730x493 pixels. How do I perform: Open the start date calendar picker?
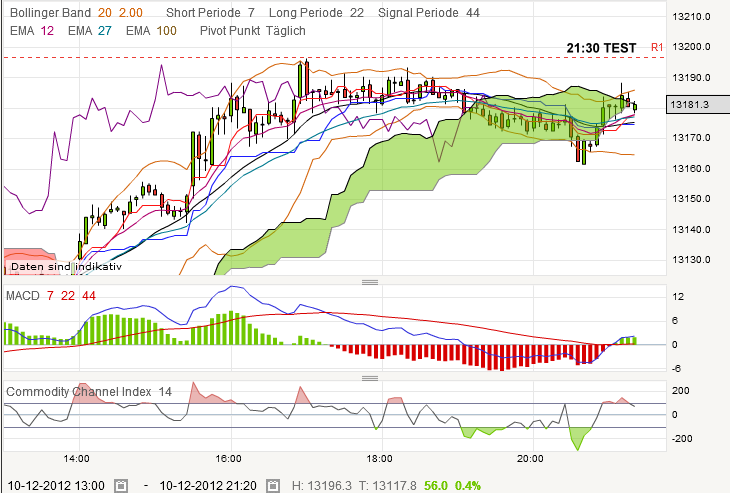tap(121, 486)
